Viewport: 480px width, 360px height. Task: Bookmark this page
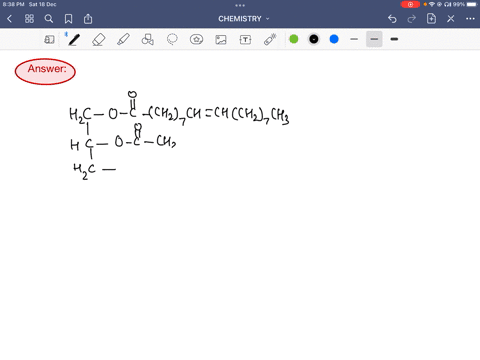(68, 19)
